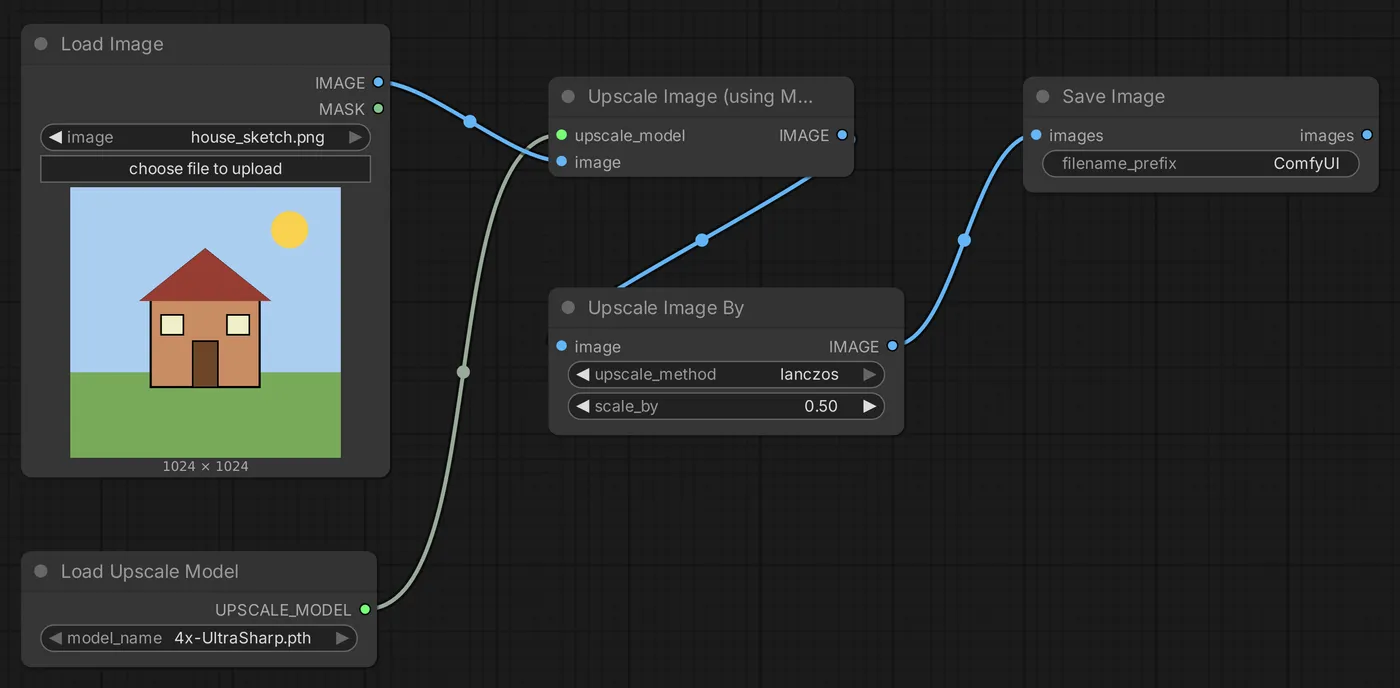This screenshot has width=1400, height=688.
Task: Click the image input port on Upscale Image (using Model)
Action: (561, 162)
